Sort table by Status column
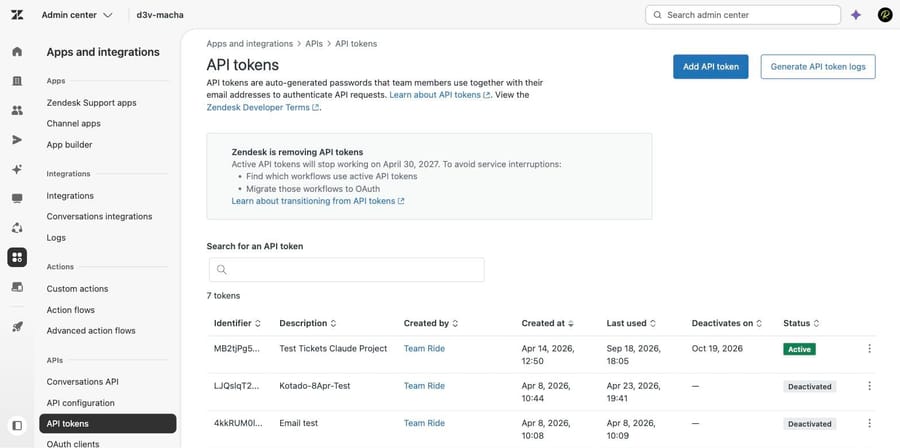This screenshot has height=448, width=900. click(x=801, y=324)
